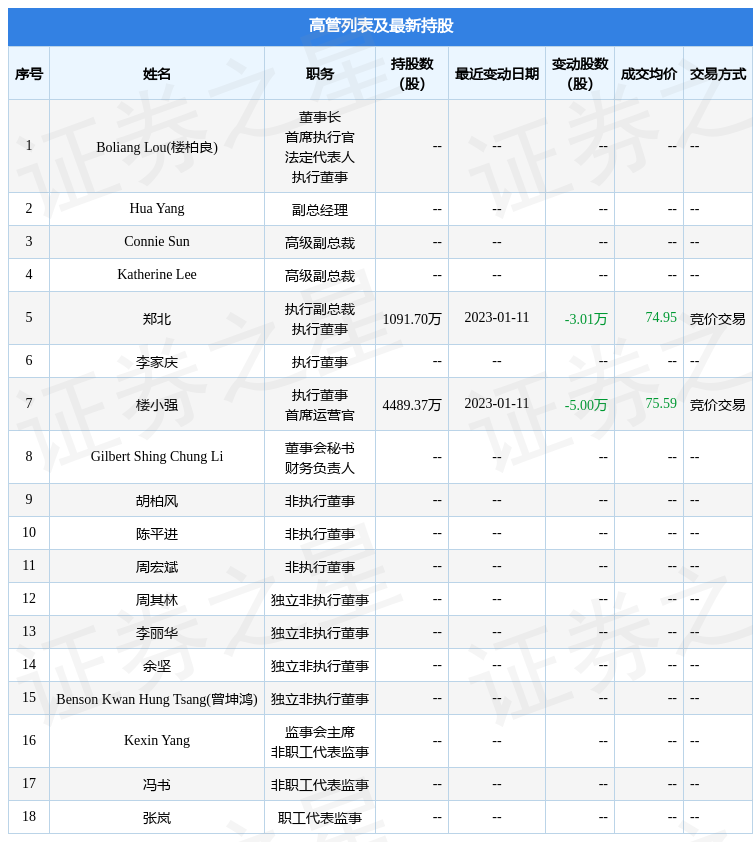Screen dimensions: 753x842
Task: Click 非执行董事 in 胡柏风's row
Action: point(320,501)
